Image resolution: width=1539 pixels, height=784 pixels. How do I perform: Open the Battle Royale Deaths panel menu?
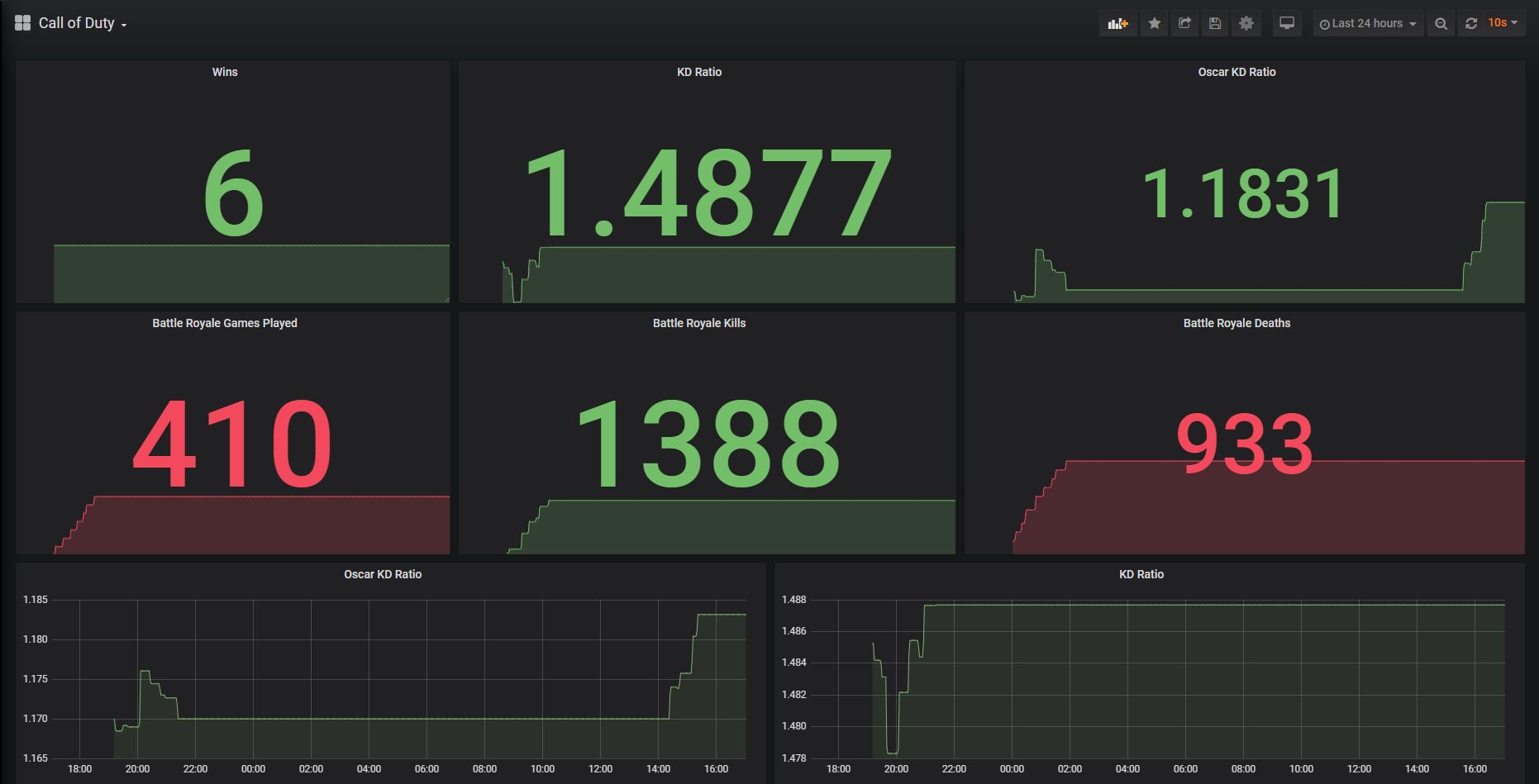[1236, 323]
